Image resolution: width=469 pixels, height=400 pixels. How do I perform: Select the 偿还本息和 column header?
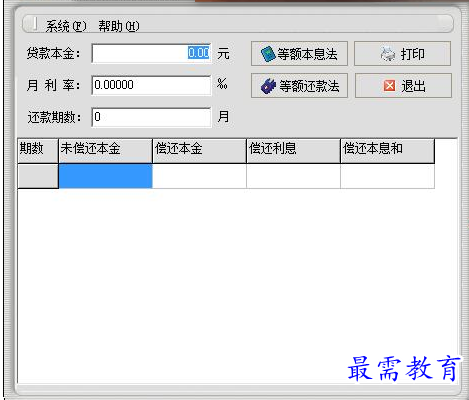pyautogui.click(x=387, y=151)
